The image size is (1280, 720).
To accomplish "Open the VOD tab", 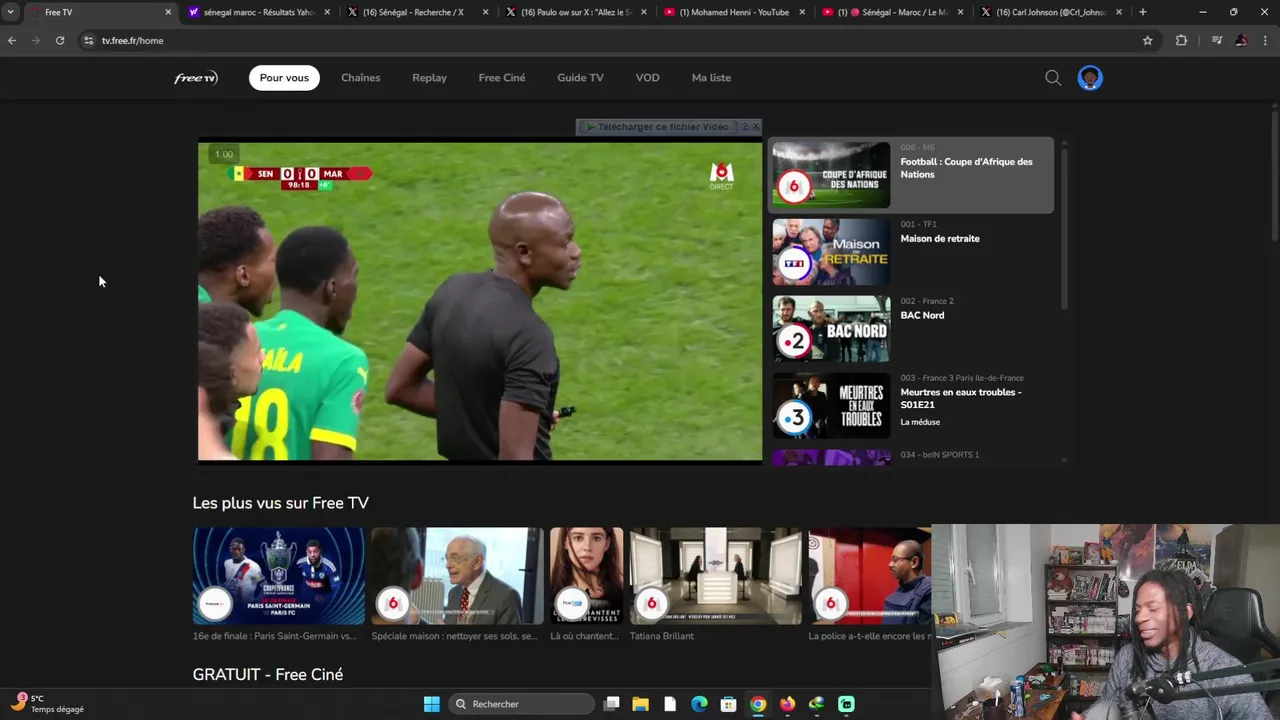I will 647,78.
